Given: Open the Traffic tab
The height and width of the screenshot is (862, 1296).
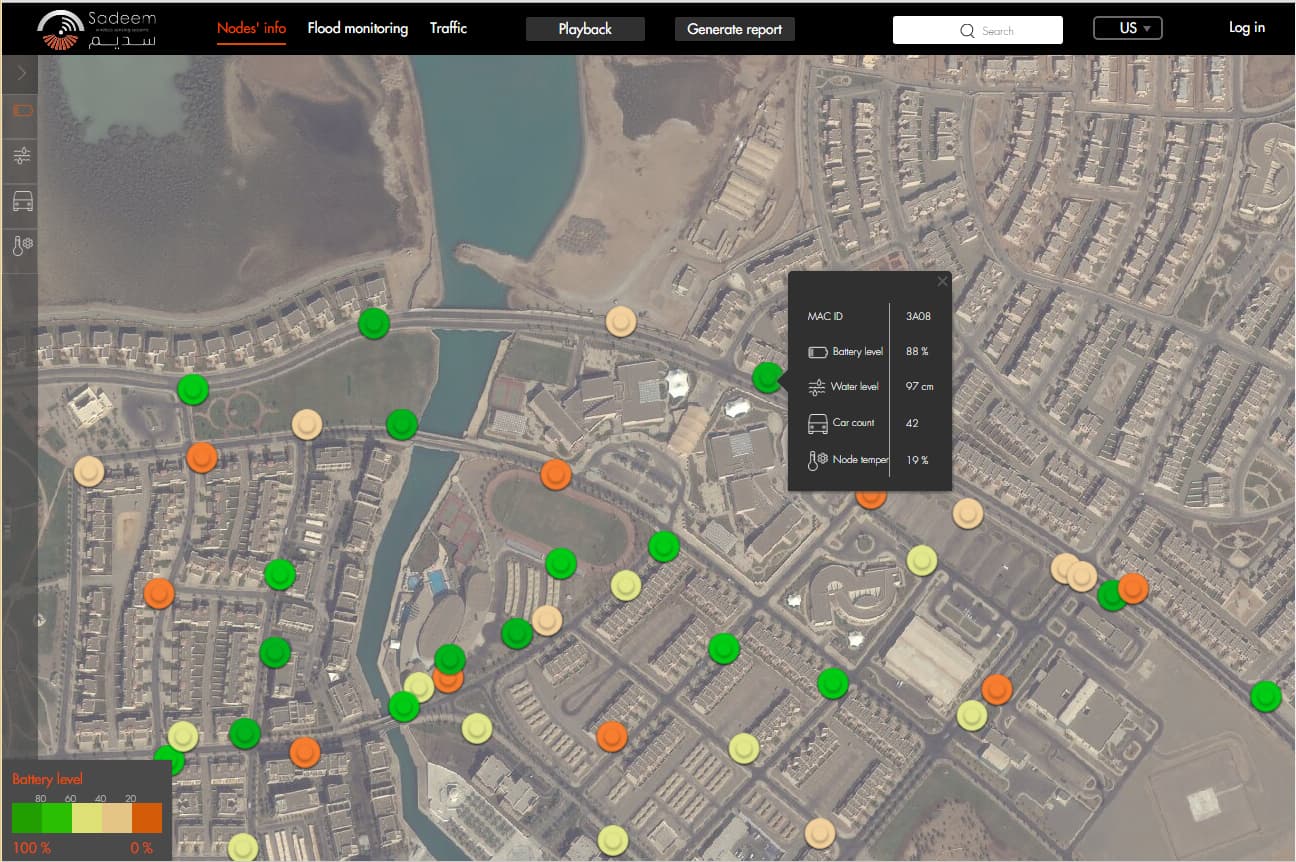Looking at the screenshot, I should pyautogui.click(x=448, y=28).
